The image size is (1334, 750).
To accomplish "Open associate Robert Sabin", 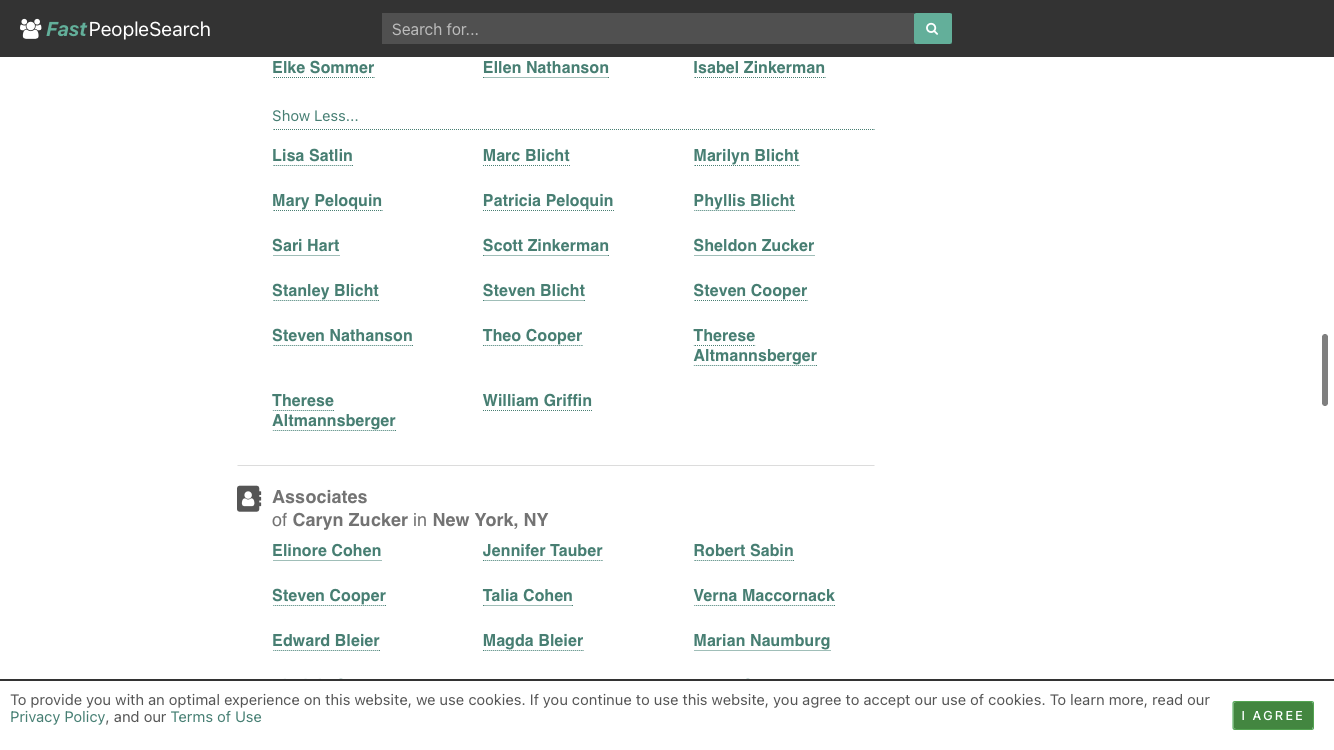I will (743, 551).
